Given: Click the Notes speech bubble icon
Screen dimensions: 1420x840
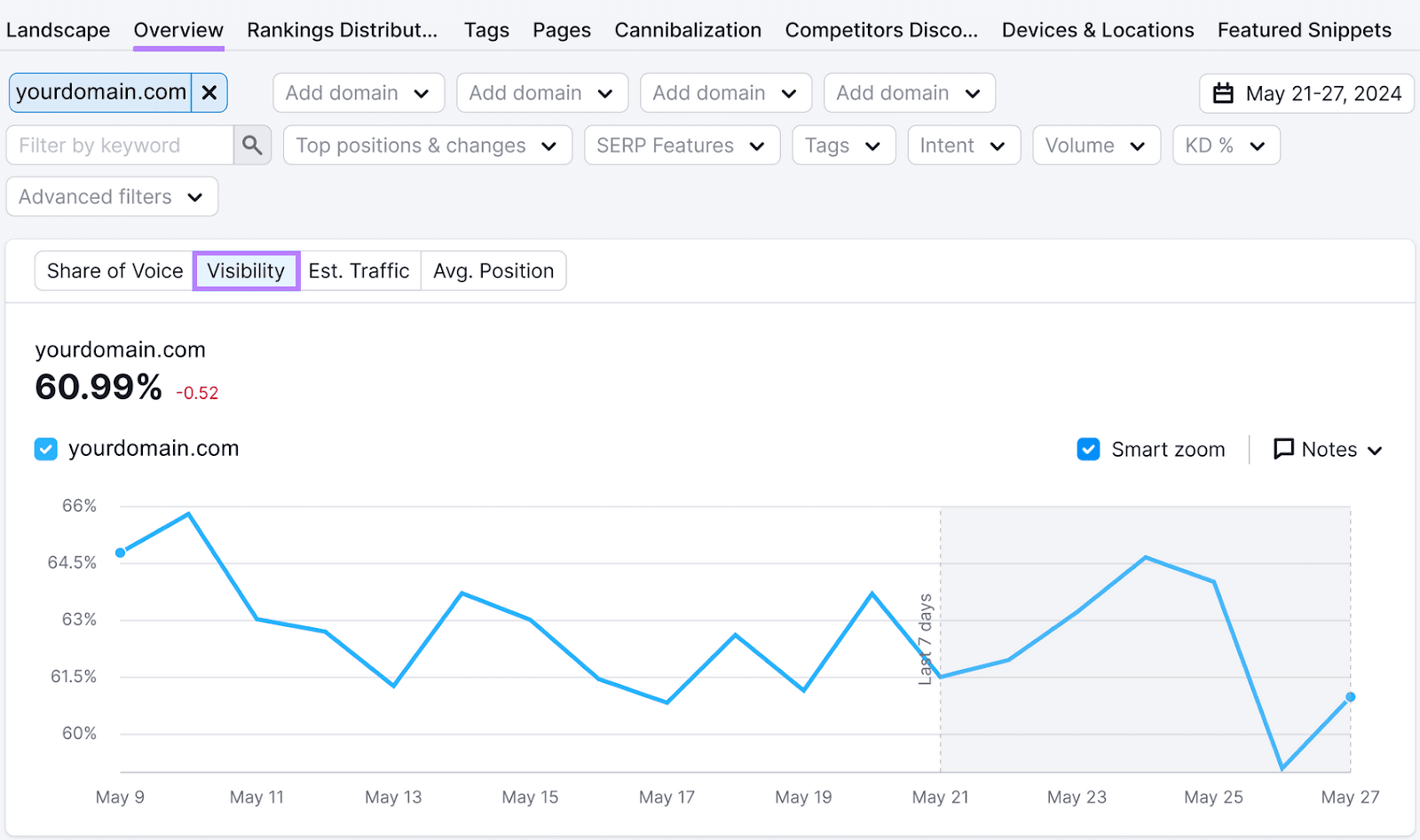Looking at the screenshot, I should (1283, 449).
